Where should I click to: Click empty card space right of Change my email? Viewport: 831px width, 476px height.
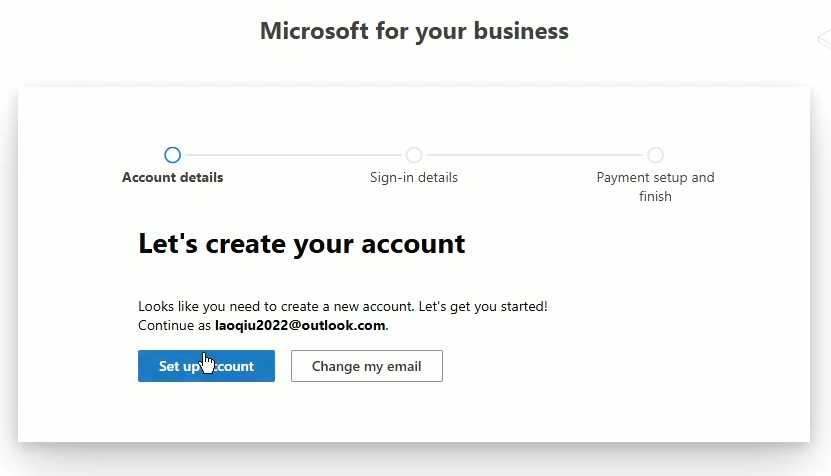point(620,366)
